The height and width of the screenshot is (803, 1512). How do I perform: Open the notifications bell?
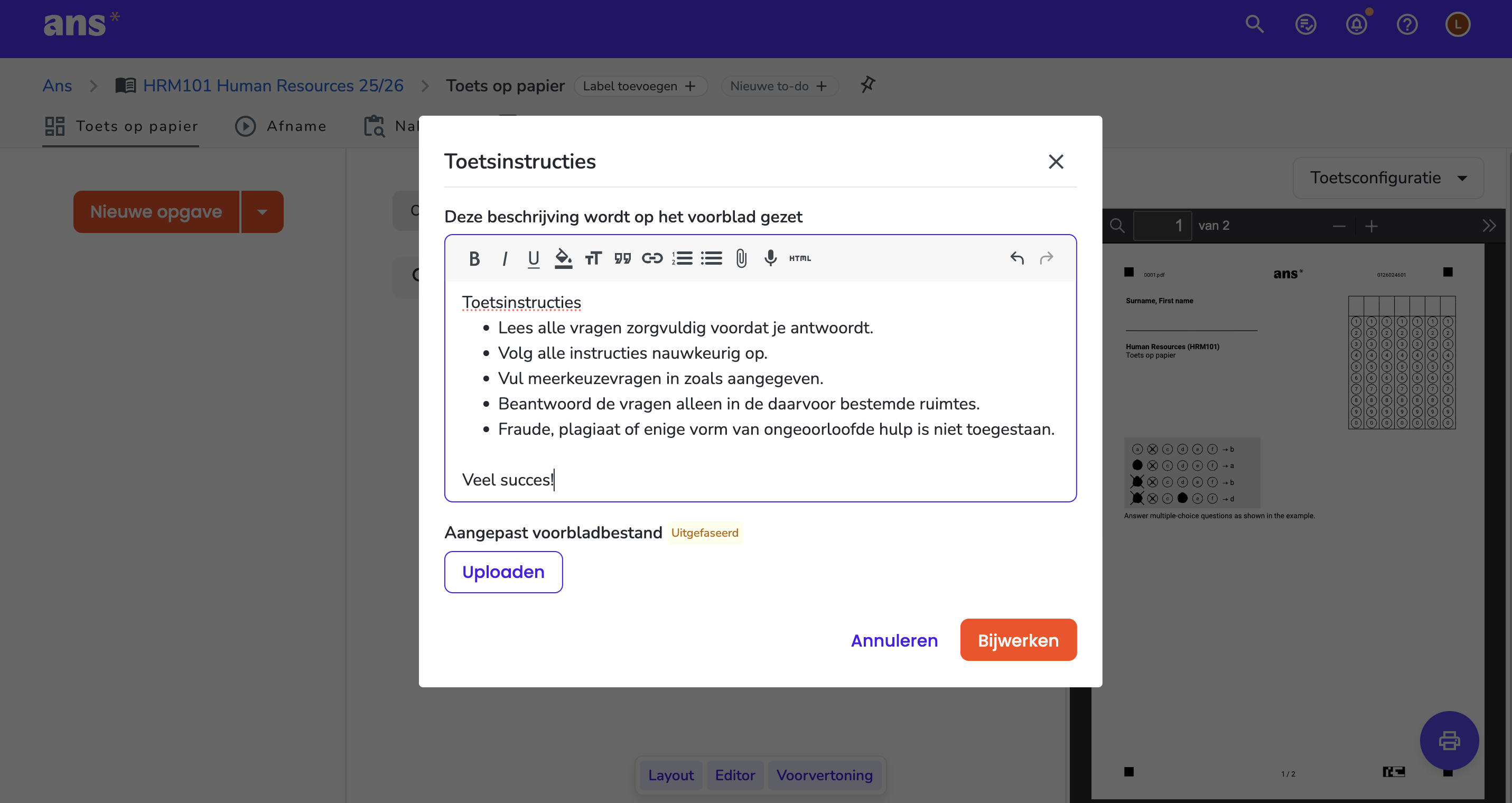(1357, 24)
